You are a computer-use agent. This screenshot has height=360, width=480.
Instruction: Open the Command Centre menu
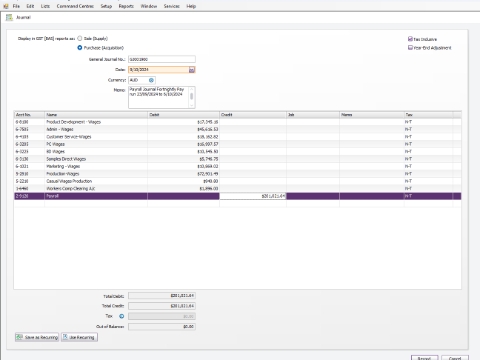click(x=75, y=6)
